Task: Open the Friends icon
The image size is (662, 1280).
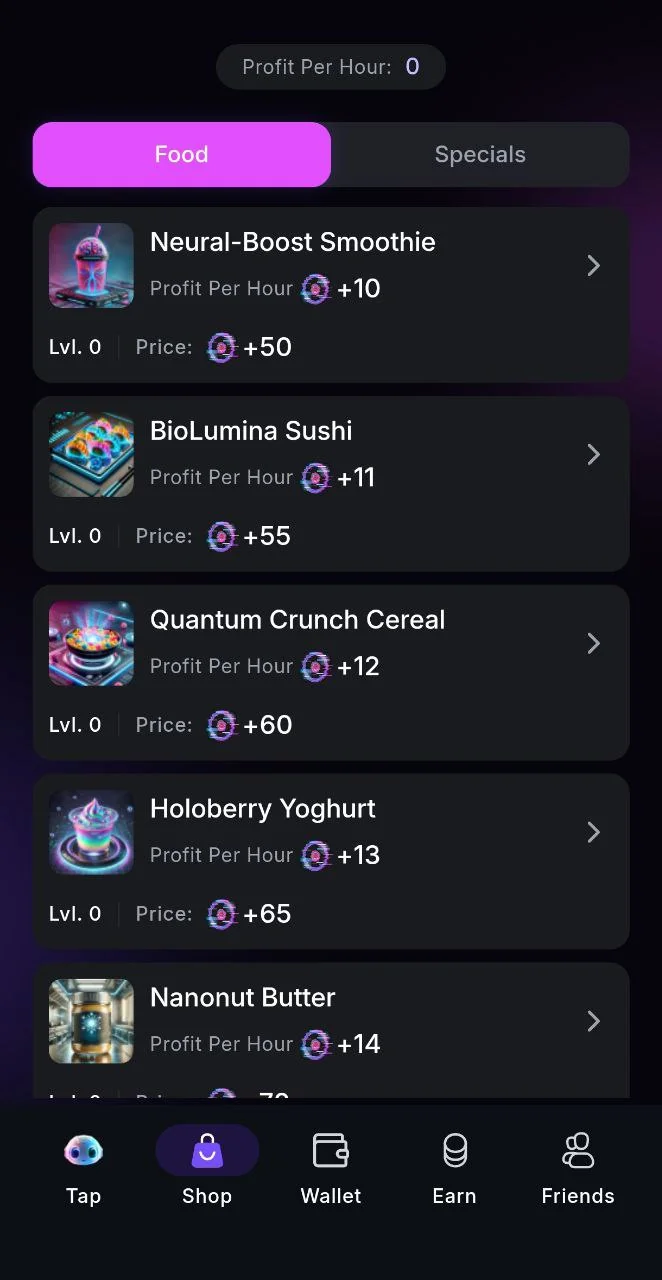Action: pyautogui.click(x=578, y=1151)
